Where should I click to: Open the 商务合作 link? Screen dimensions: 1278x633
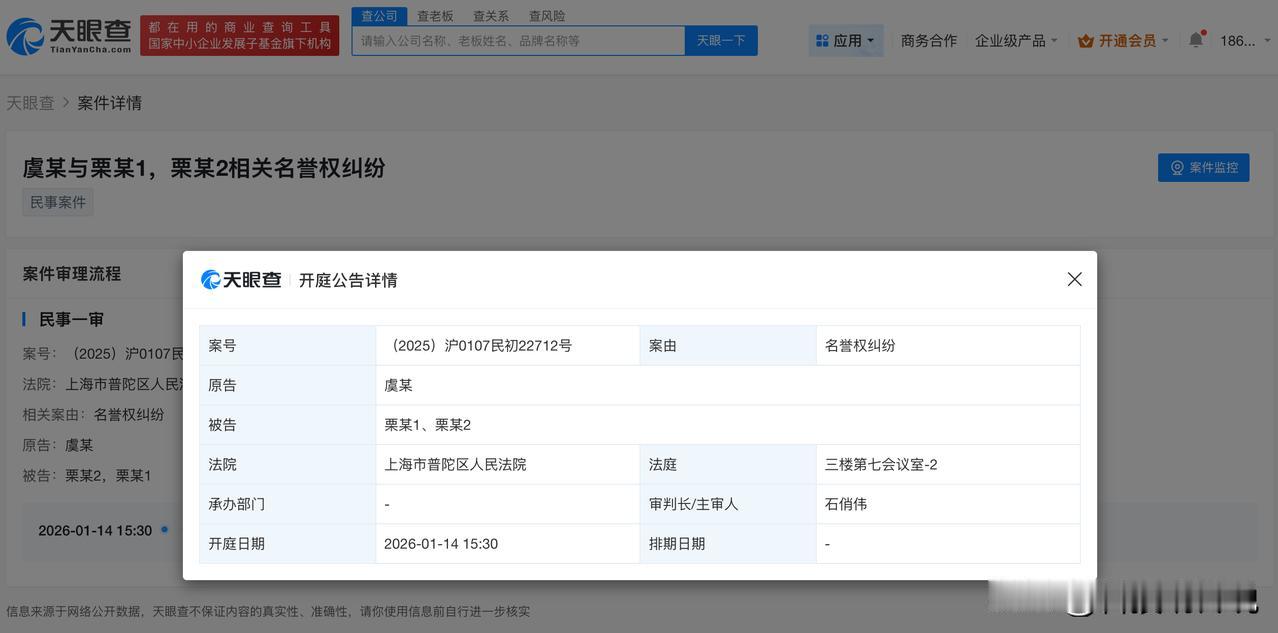pyautogui.click(x=928, y=41)
